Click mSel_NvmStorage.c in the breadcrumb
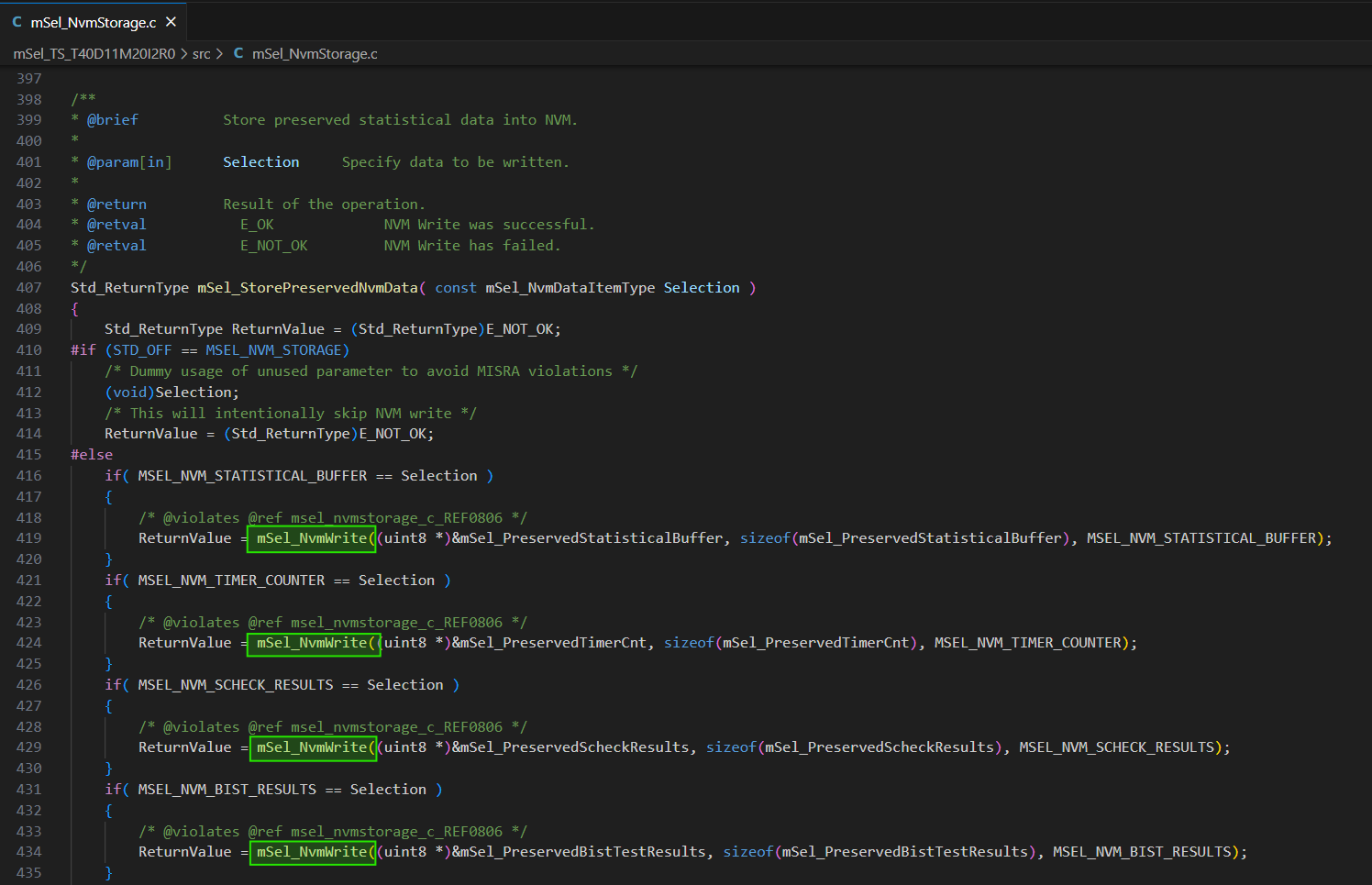 pos(315,54)
